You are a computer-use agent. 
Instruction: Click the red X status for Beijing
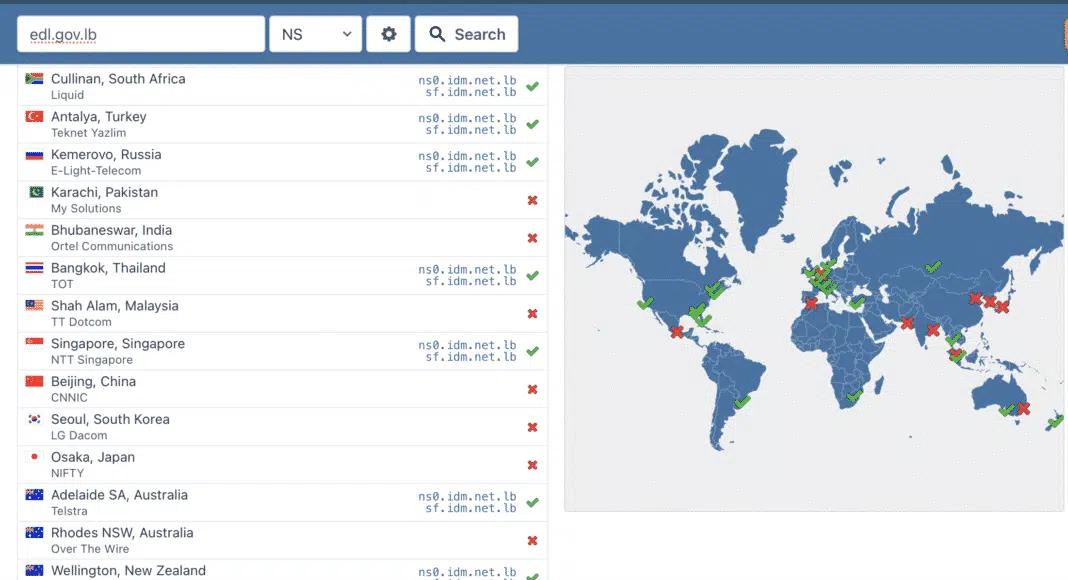pos(532,389)
